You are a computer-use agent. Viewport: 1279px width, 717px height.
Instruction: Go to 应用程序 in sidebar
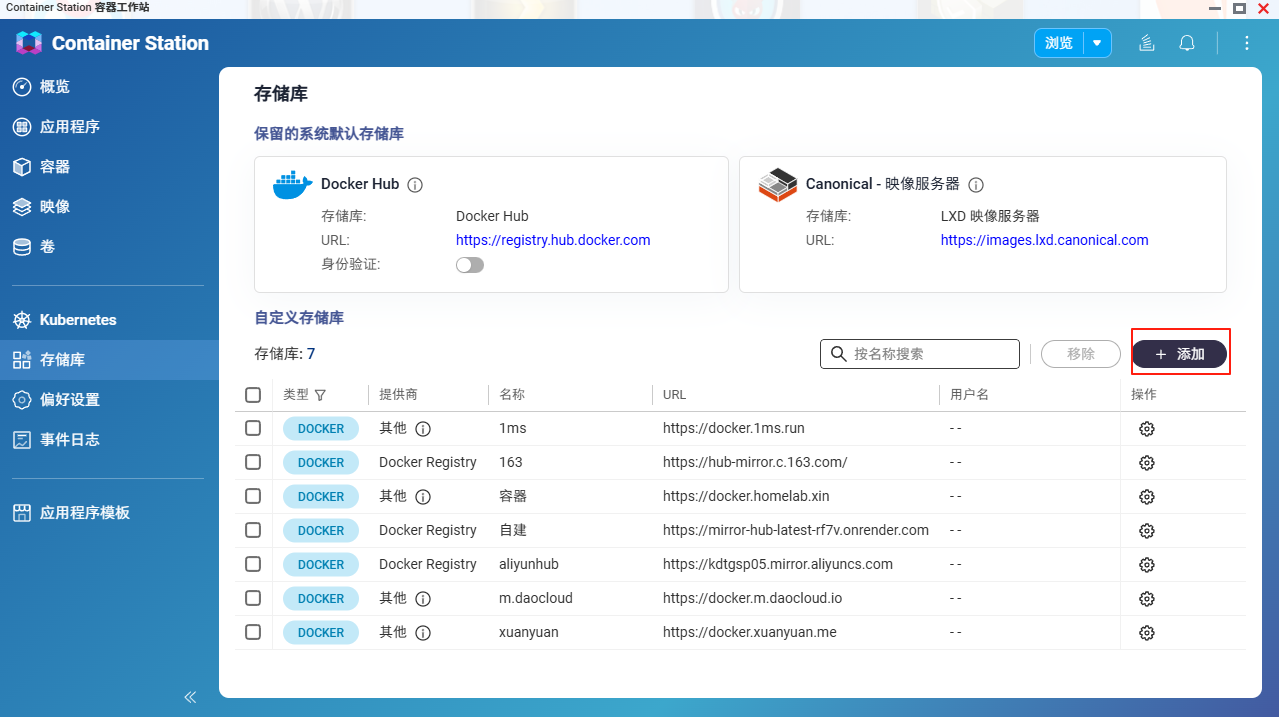coord(109,127)
